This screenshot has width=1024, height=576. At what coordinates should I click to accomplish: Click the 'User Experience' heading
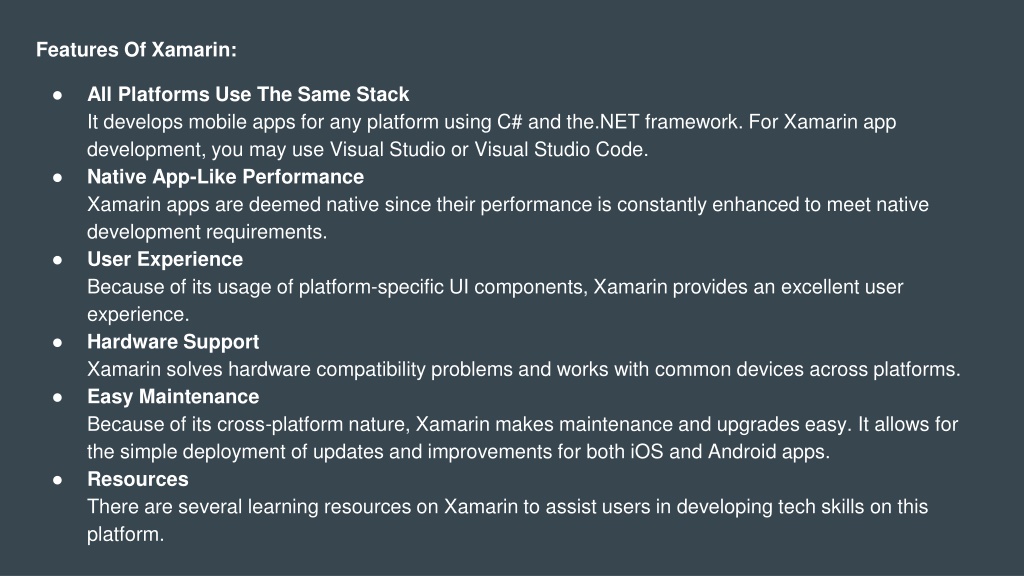pos(165,259)
